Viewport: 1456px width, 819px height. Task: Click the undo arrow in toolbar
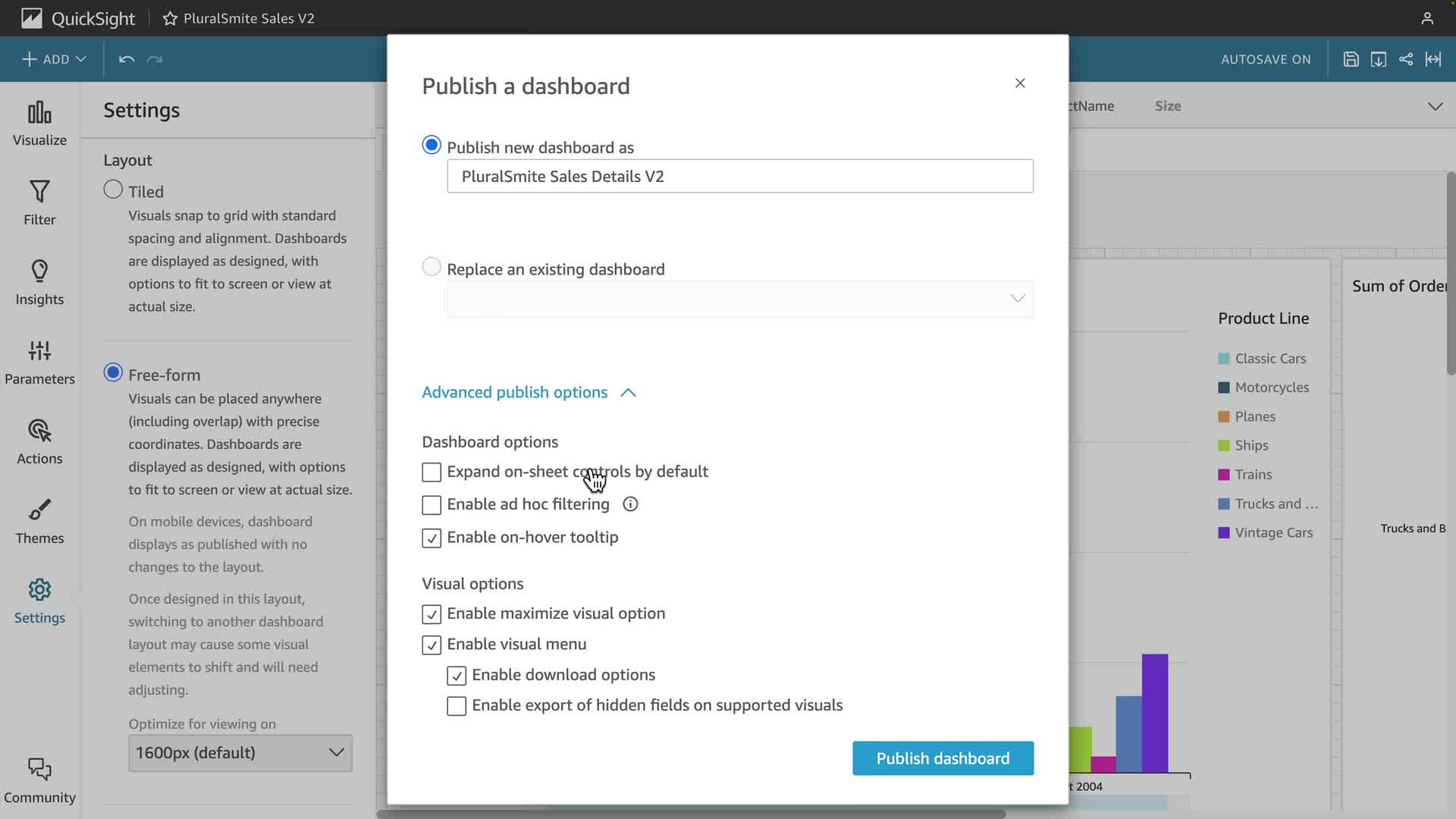point(127,59)
